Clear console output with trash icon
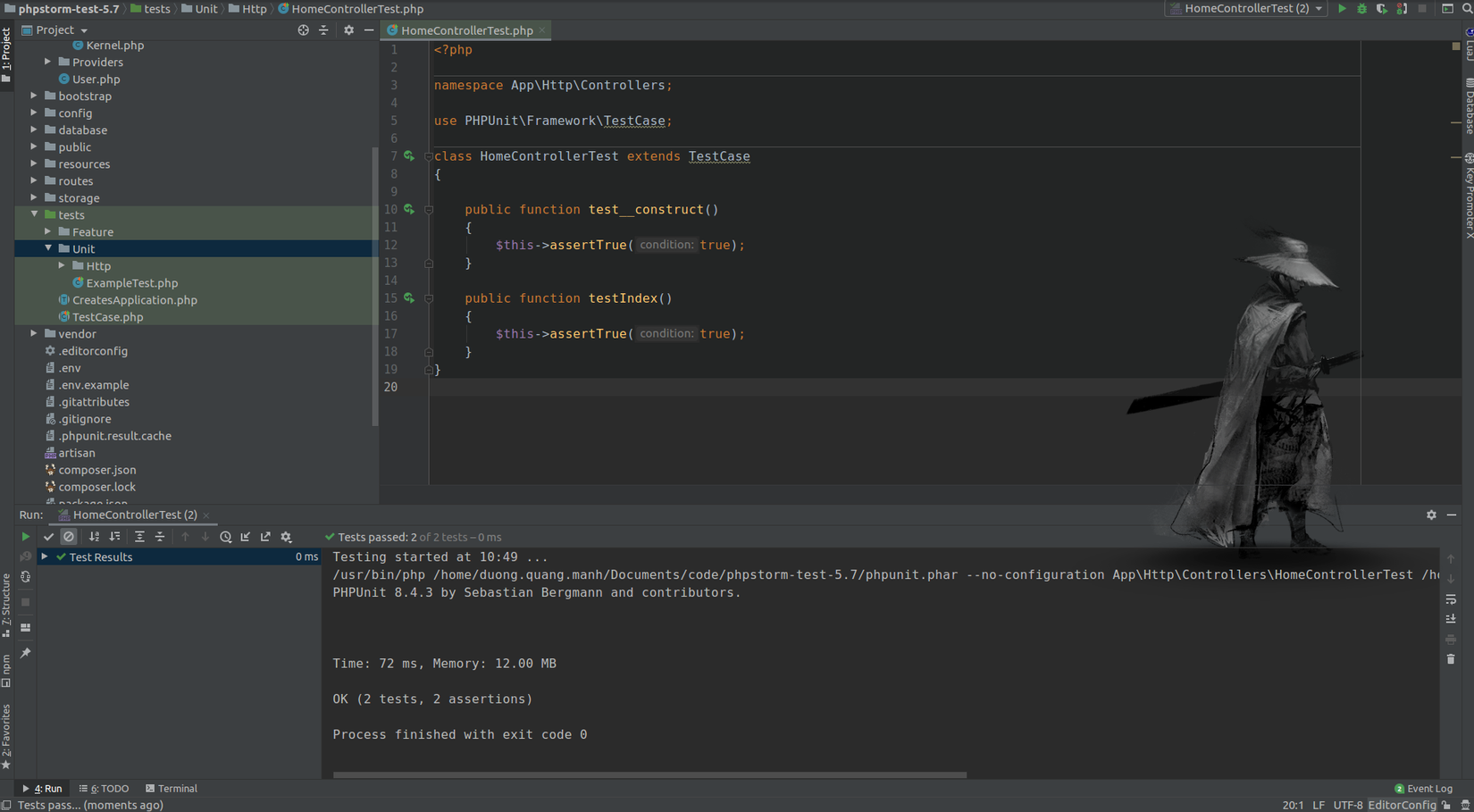The width and height of the screenshot is (1474, 812). pos(1451,659)
